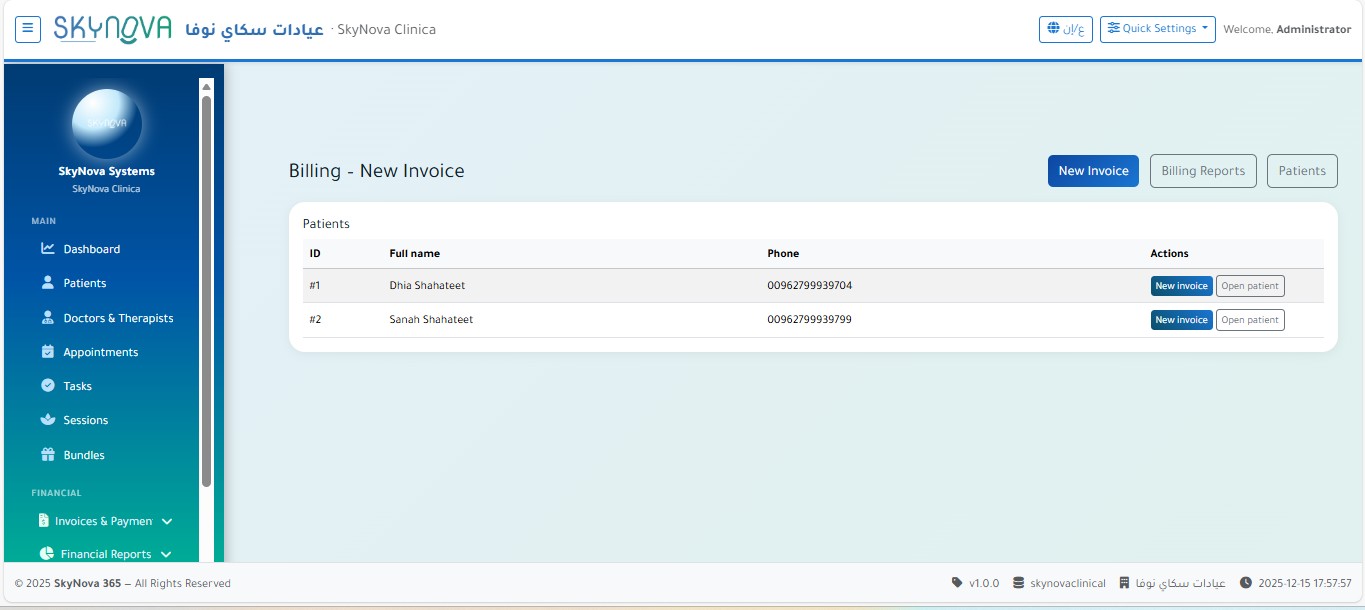Click the hamburger menu toggle button

[28, 29]
